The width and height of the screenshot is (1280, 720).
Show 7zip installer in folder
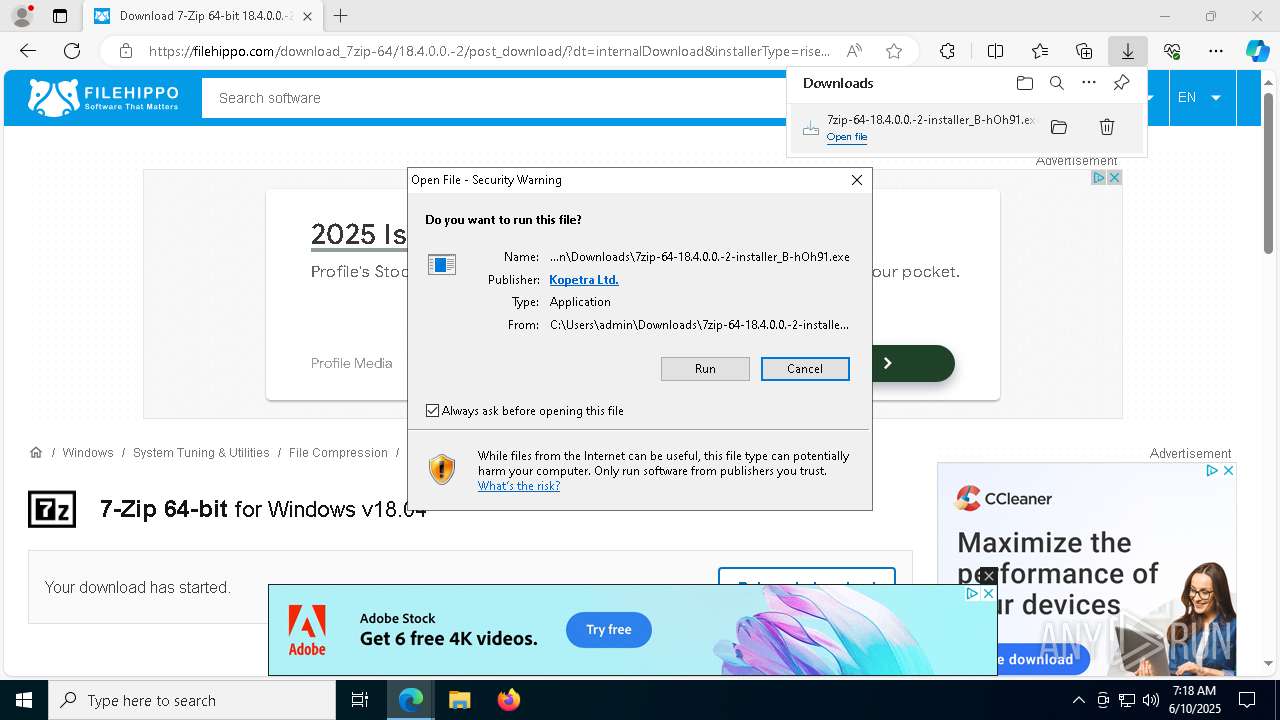click(1059, 127)
